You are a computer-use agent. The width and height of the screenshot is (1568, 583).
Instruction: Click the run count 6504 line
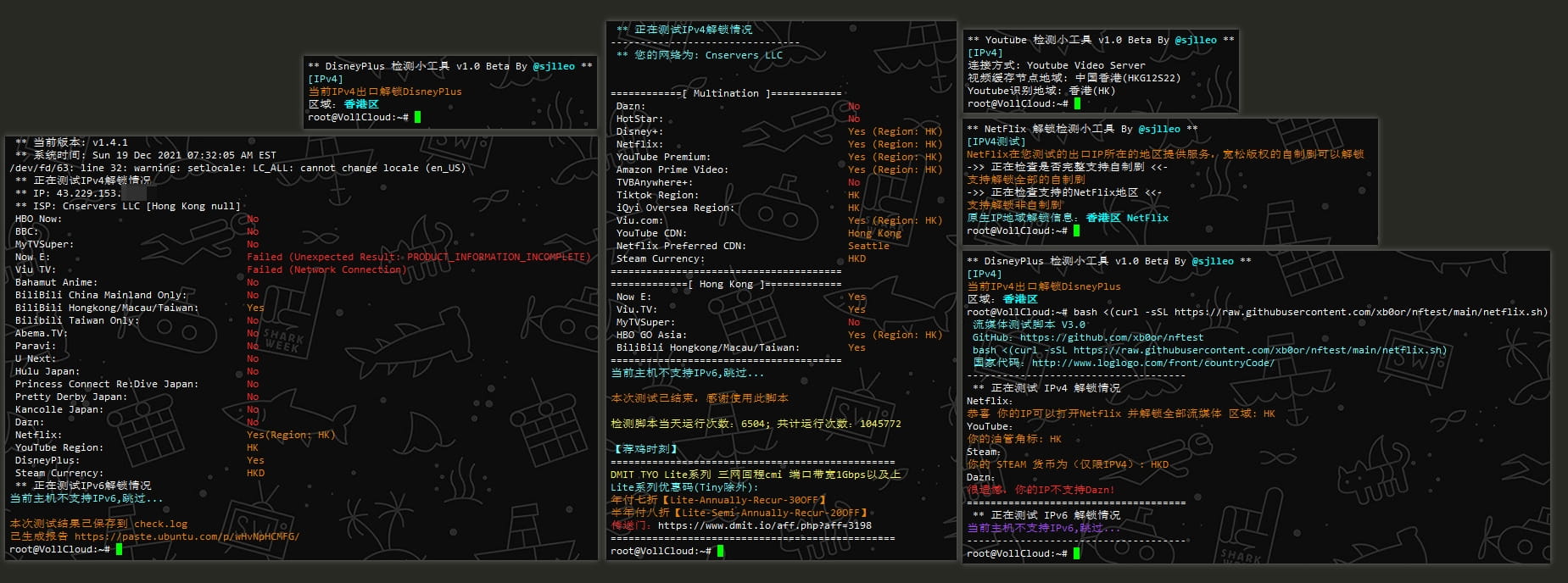[756, 424]
